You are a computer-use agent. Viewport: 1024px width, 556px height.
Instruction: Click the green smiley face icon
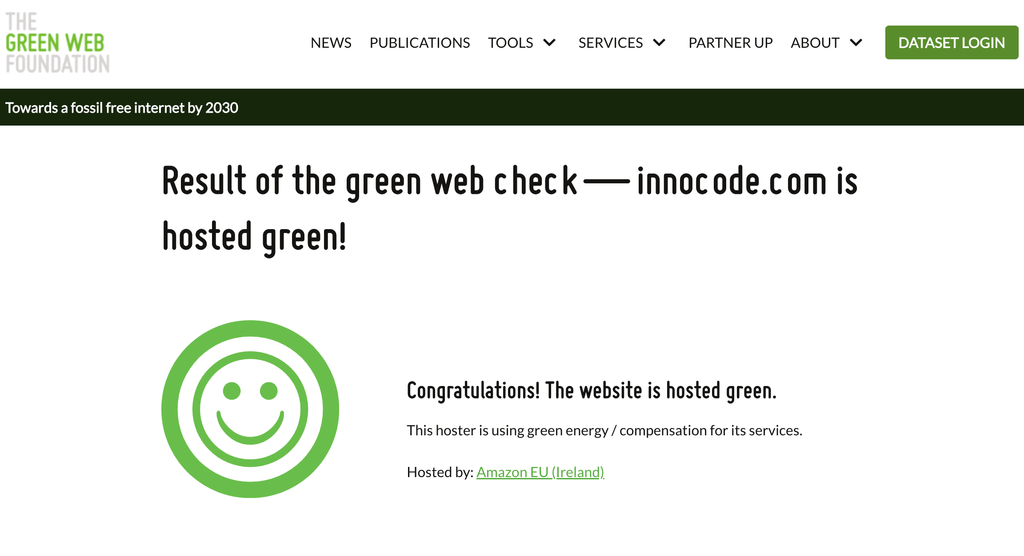pos(250,409)
